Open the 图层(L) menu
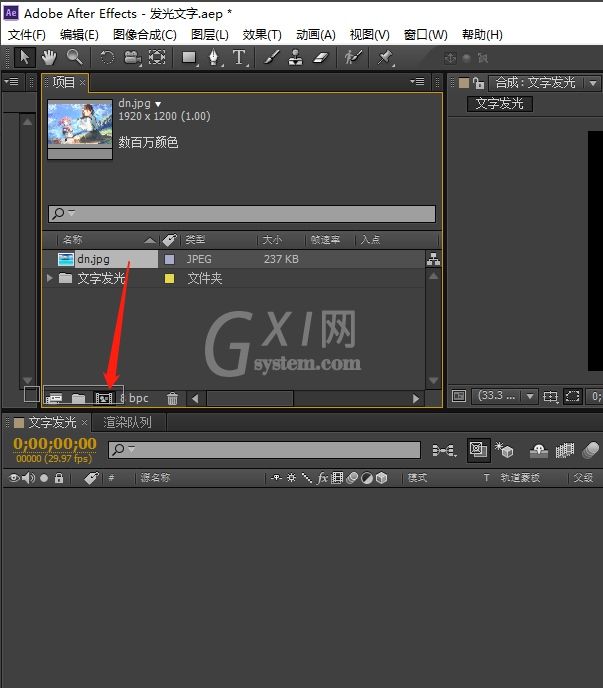Viewport: 603px width, 688px height. [210, 35]
